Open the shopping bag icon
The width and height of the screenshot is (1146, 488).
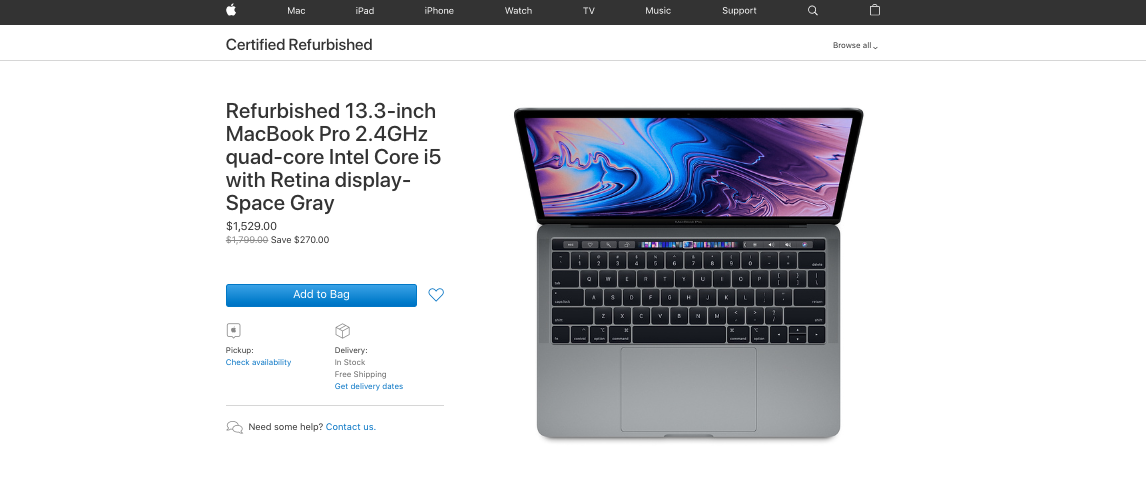[875, 10]
